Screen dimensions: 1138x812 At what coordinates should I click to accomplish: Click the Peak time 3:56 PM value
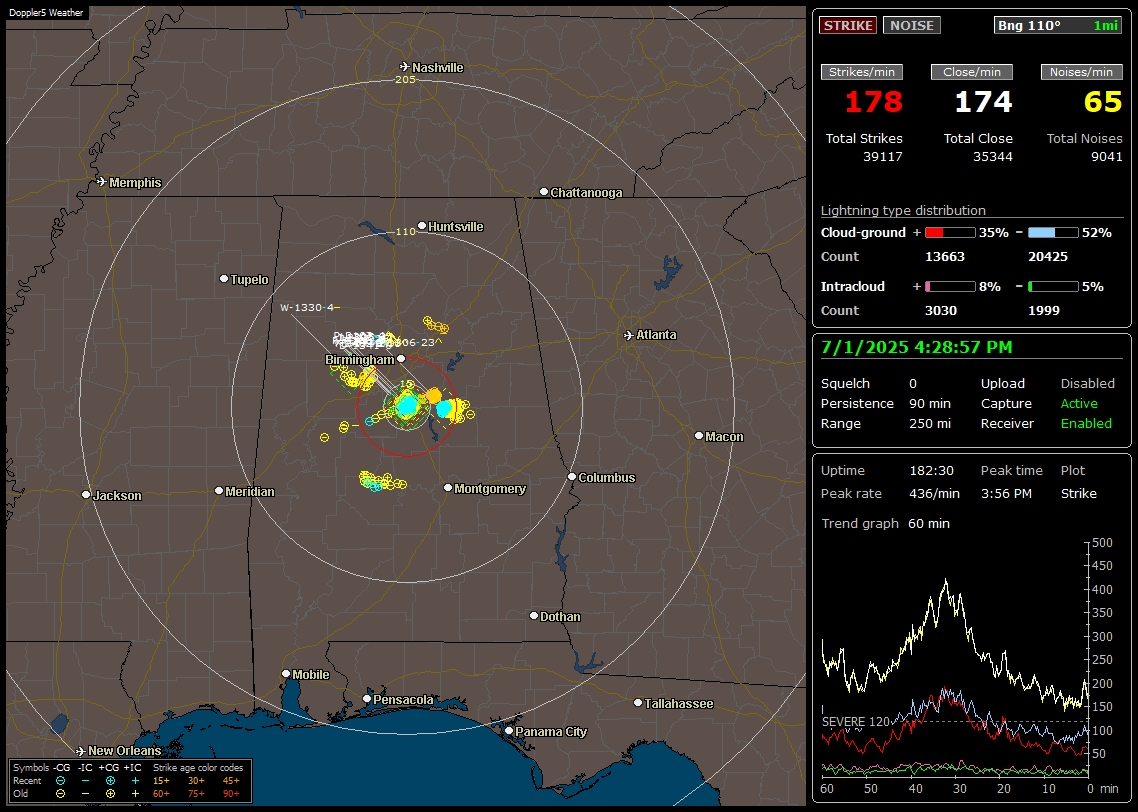(1006, 494)
